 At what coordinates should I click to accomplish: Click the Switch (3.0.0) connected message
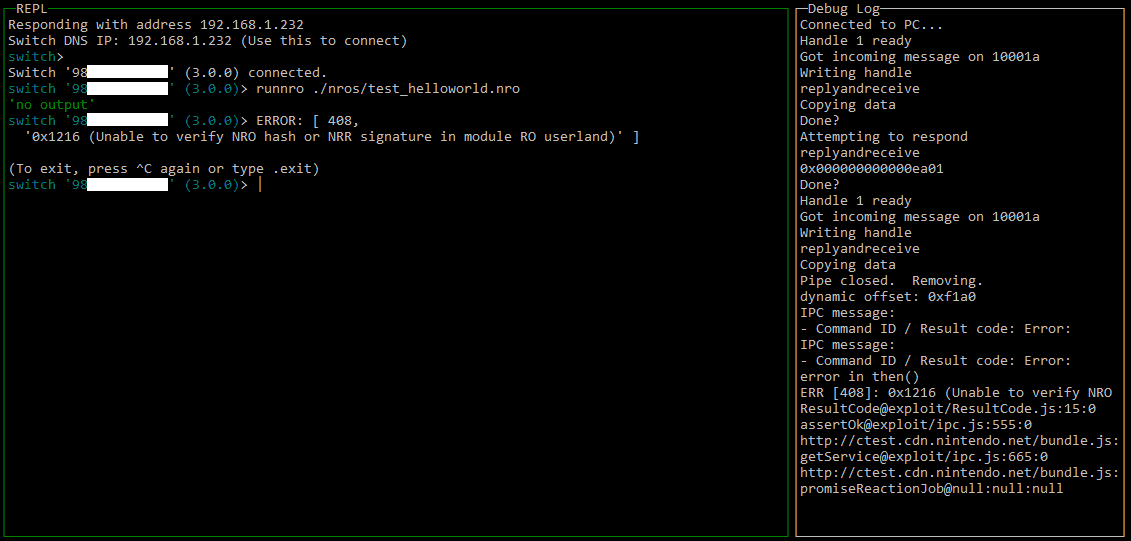[167, 73]
